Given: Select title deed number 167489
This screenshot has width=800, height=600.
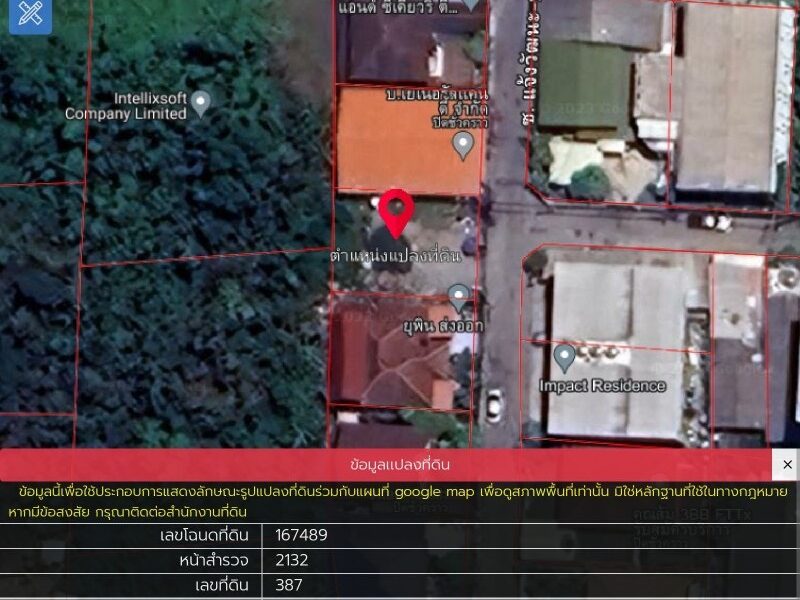Looking at the screenshot, I should pos(301,535).
